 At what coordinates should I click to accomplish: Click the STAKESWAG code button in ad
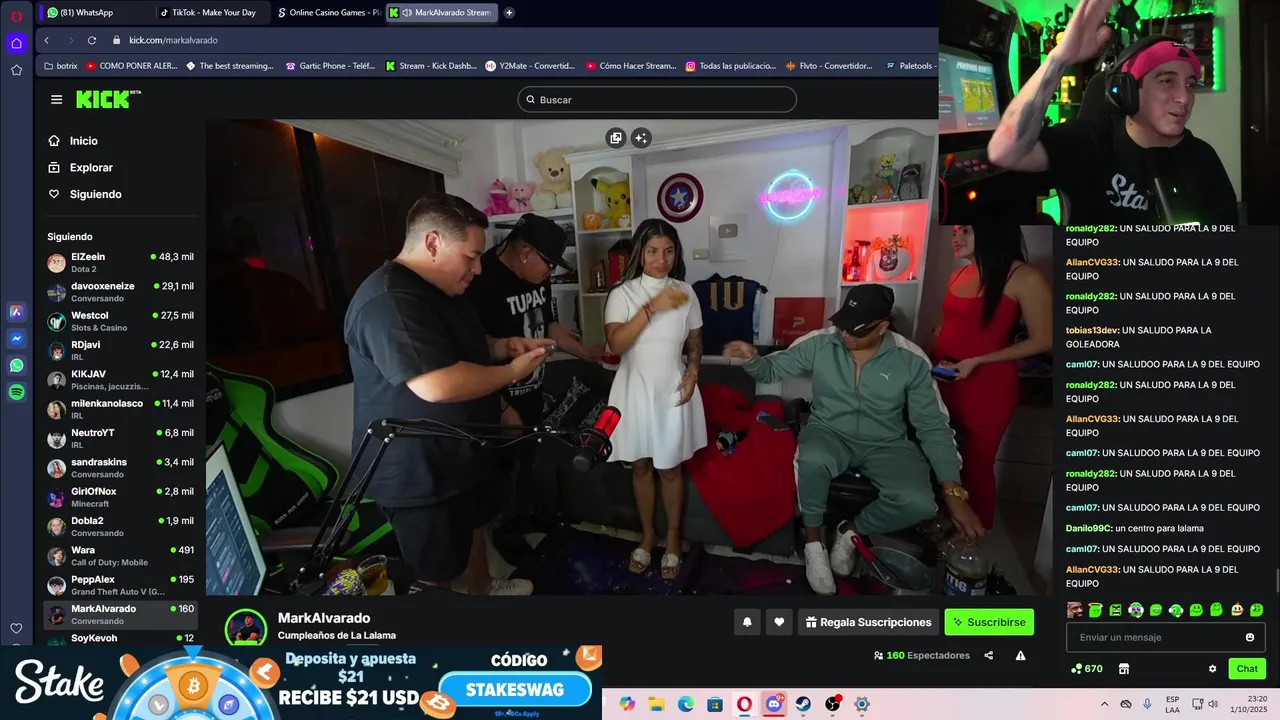(515, 689)
